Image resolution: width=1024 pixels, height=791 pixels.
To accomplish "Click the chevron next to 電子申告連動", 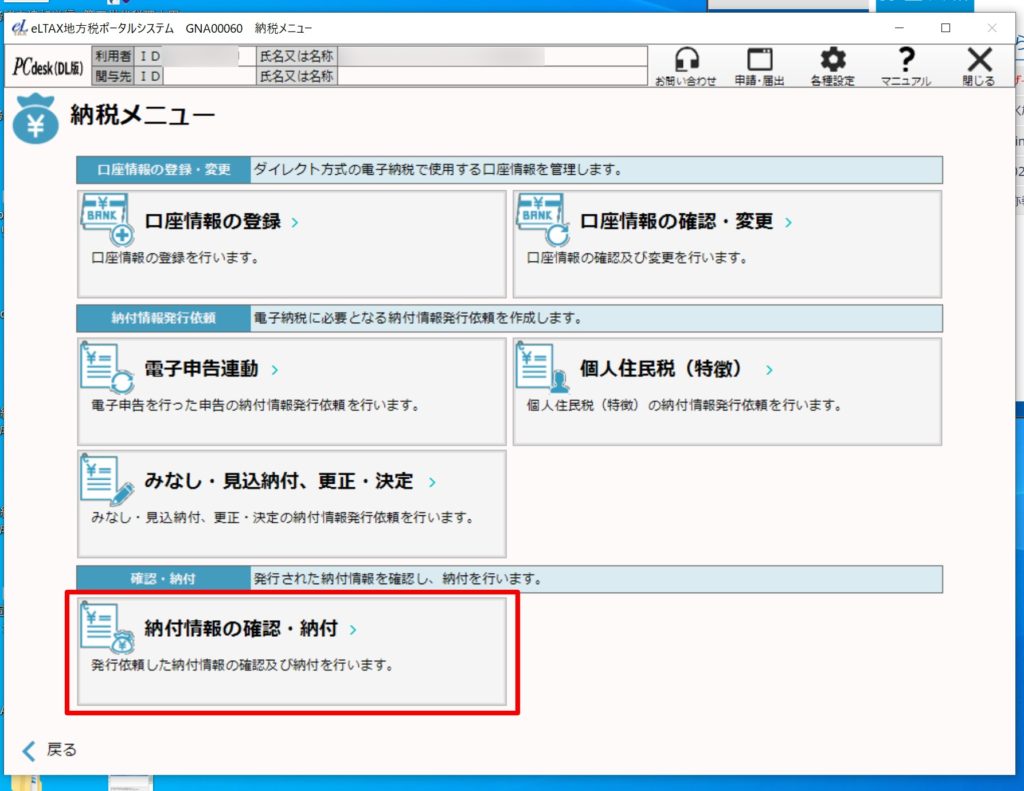I will 275,370.
